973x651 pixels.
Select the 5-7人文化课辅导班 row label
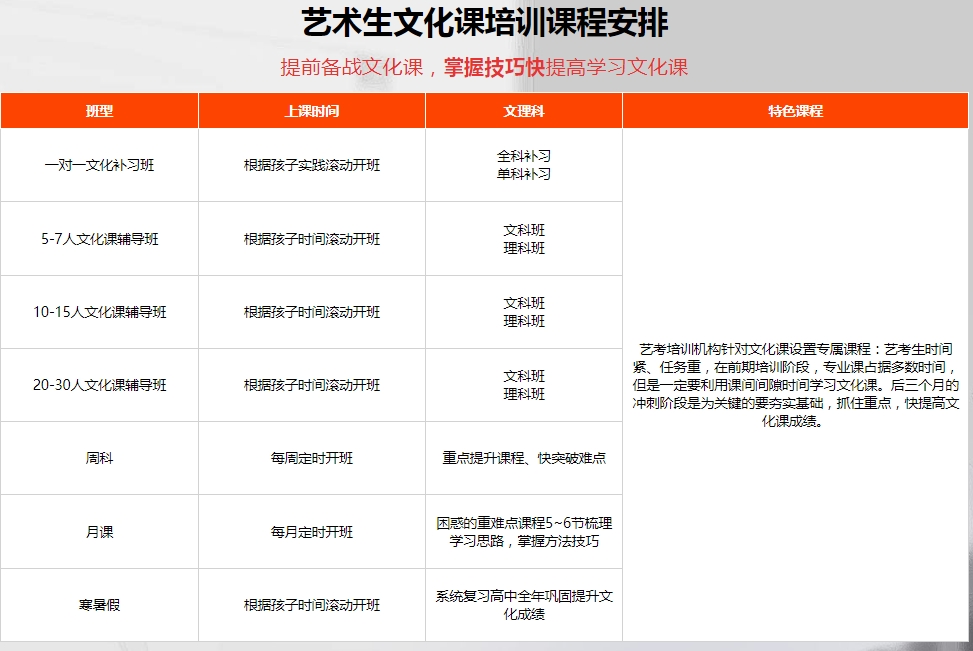tap(99, 239)
